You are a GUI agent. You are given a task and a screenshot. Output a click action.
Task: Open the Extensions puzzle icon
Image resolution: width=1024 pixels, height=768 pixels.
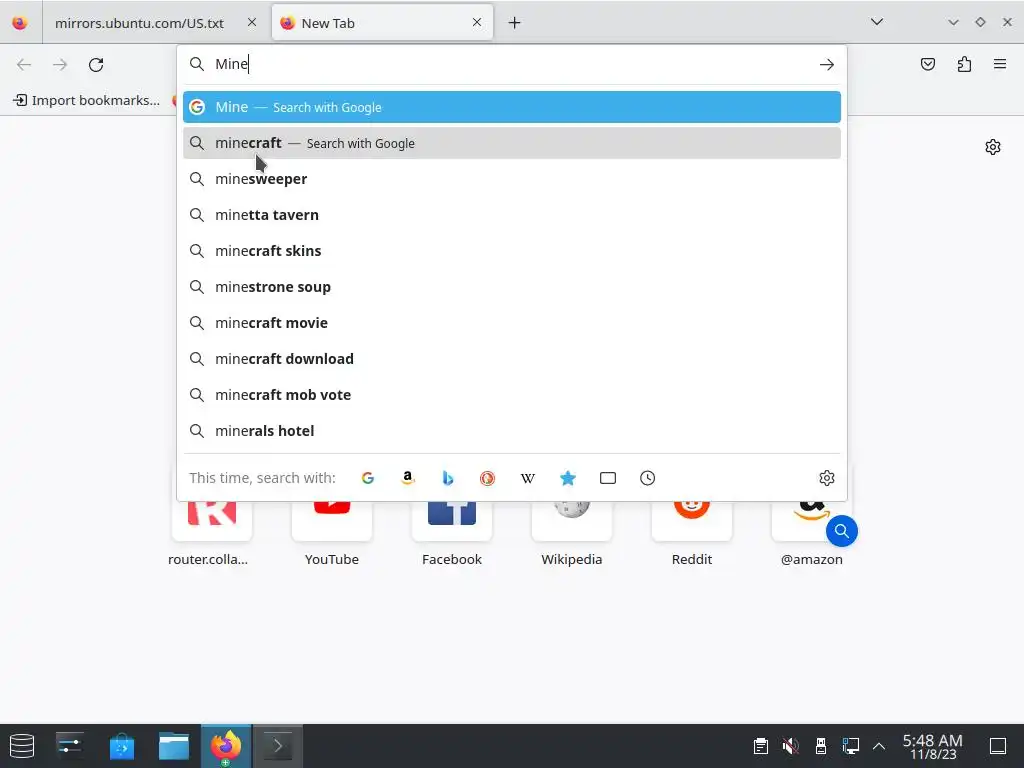coord(964,64)
